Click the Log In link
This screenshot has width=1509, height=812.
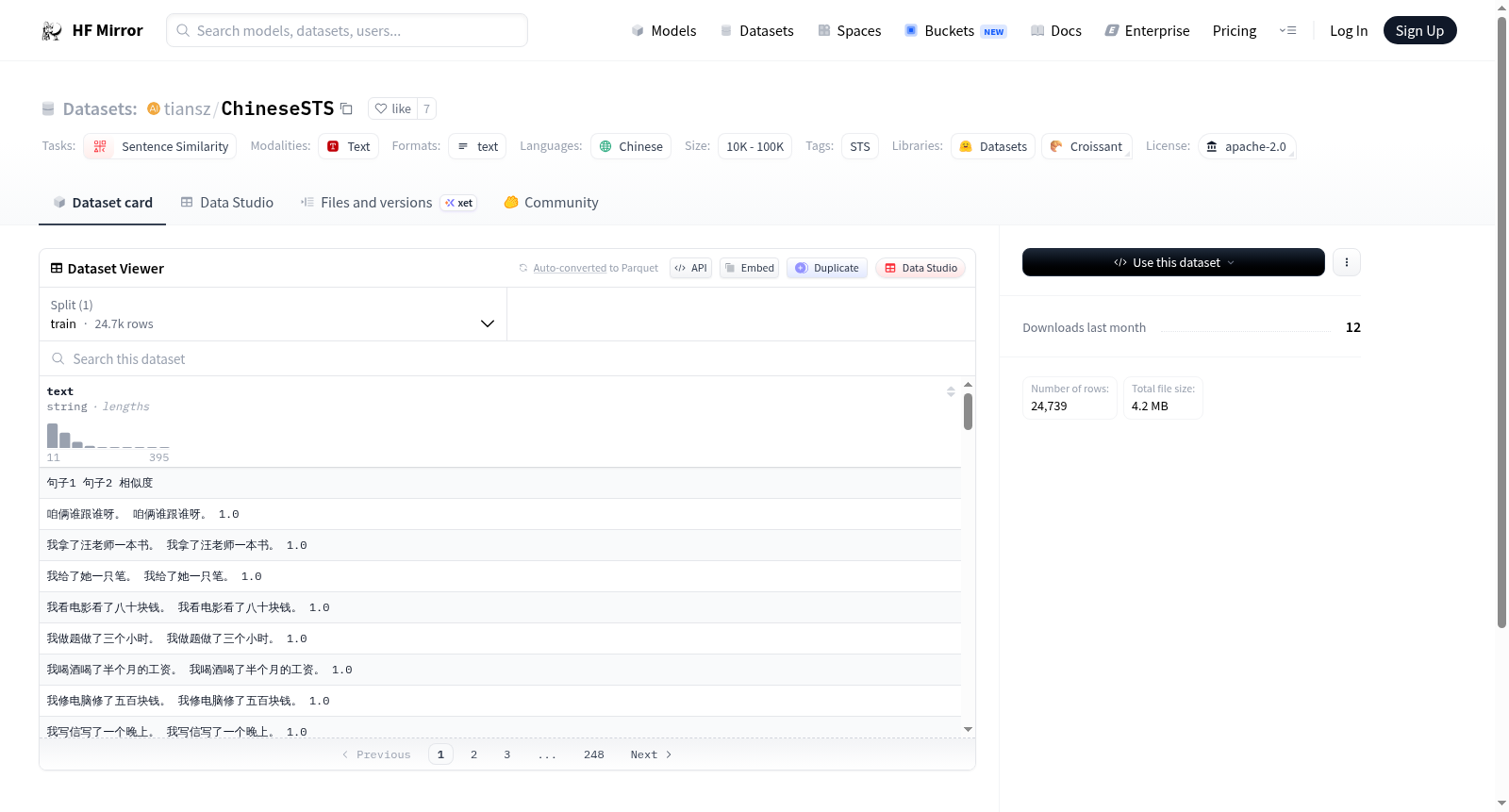click(x=1349, y=31)
